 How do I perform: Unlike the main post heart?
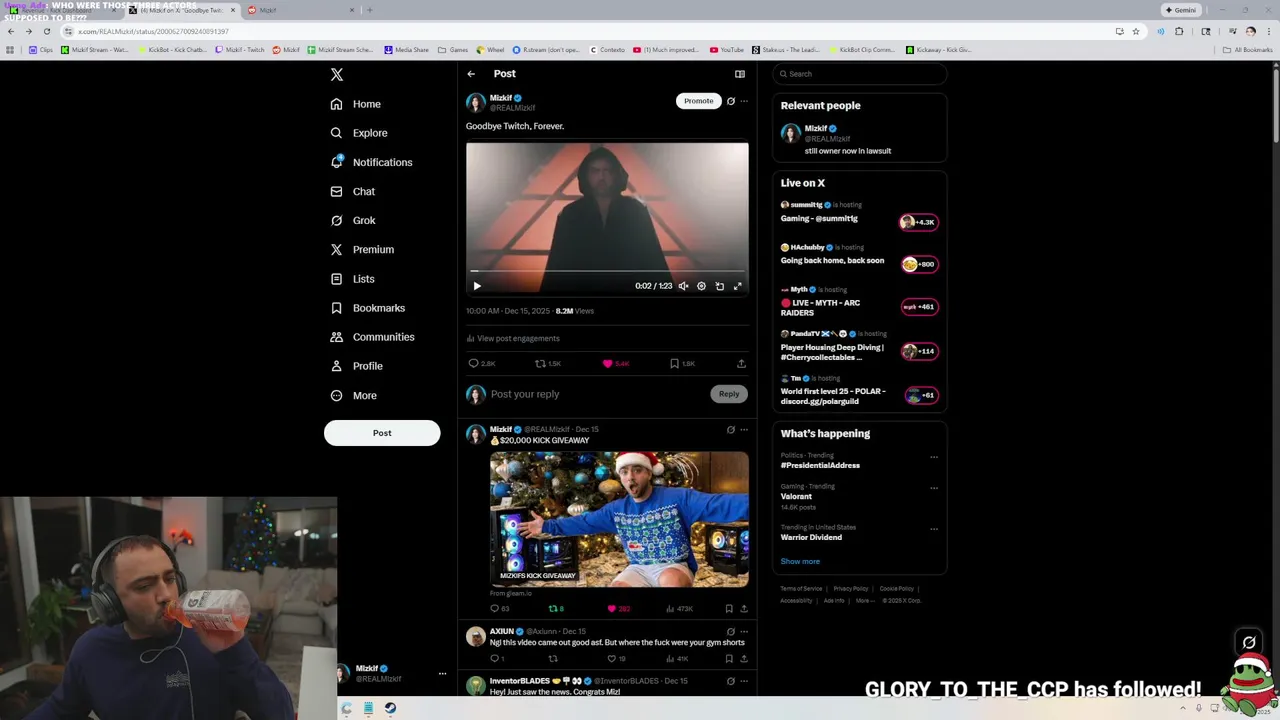click(607, 364)
